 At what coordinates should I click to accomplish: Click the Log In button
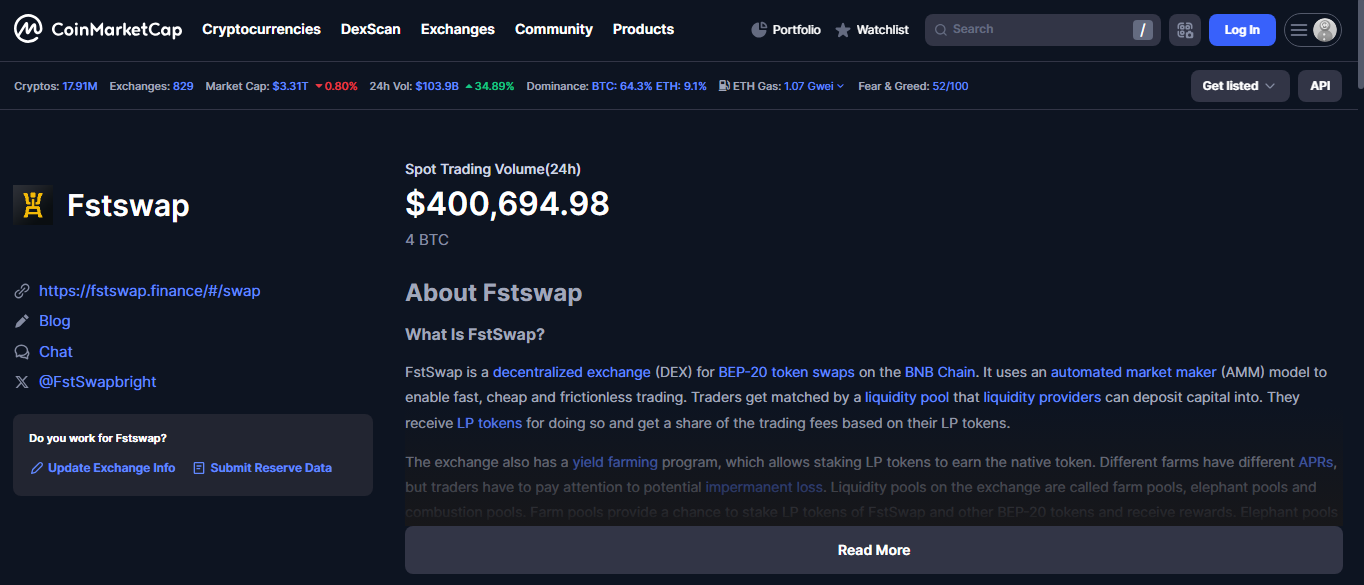coord(1242,30)
